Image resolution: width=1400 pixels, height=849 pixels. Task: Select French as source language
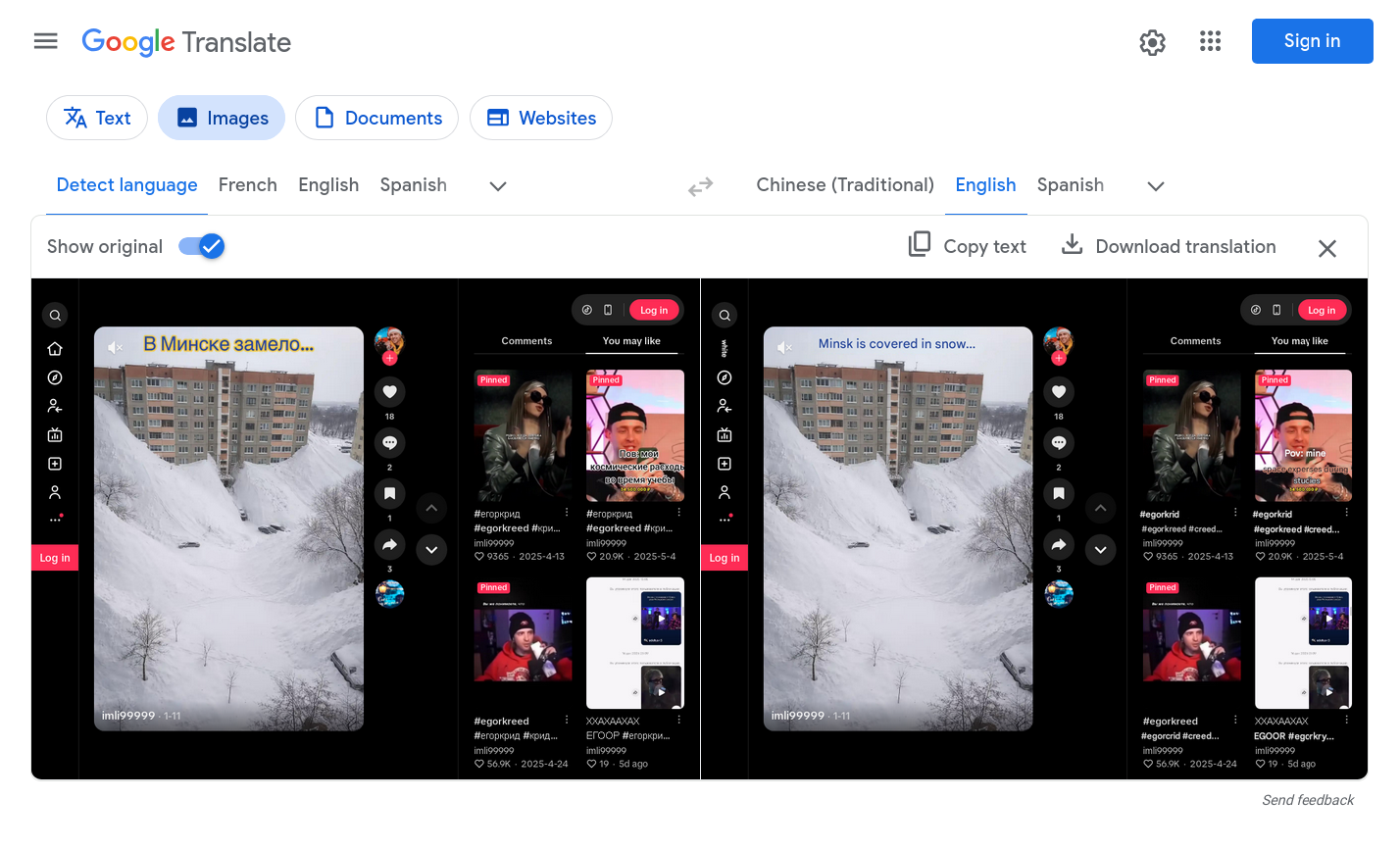coord(247,185)
